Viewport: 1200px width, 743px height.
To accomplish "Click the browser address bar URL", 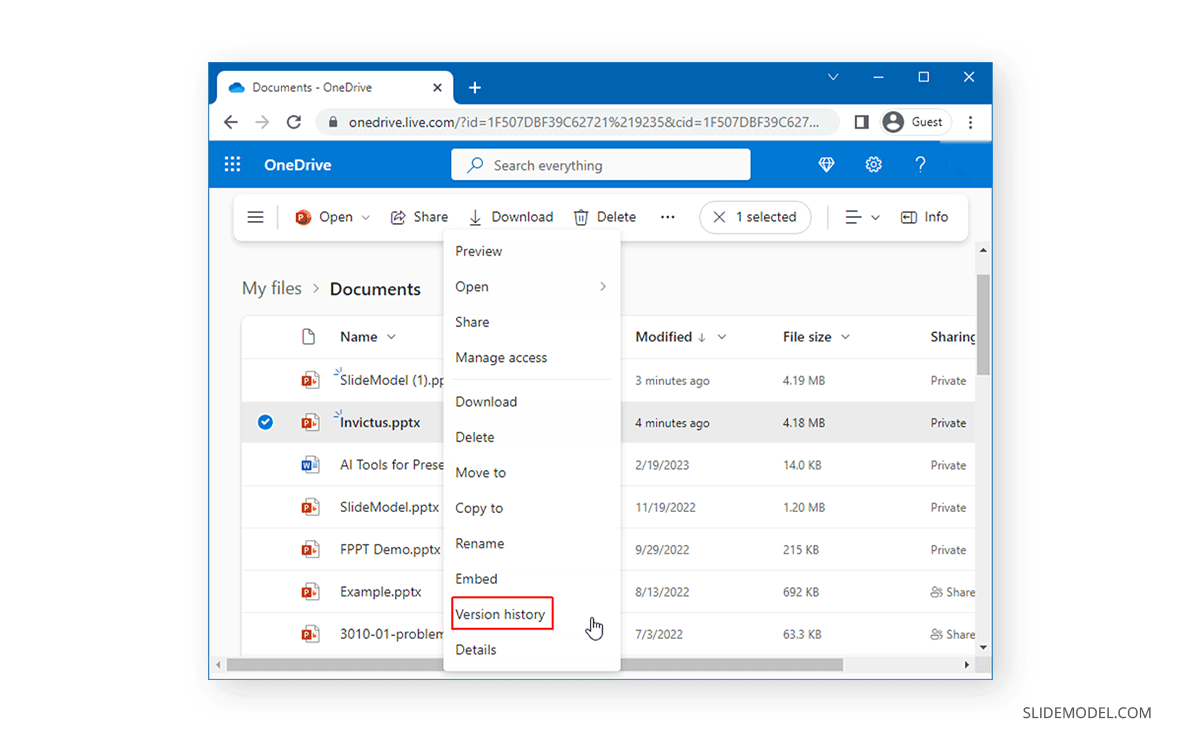I will pos(584,122).
